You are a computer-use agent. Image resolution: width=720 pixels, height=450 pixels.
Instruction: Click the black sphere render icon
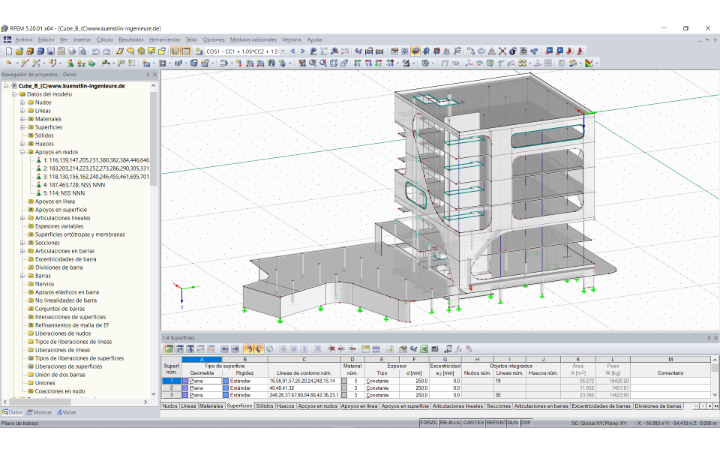(513, 51)
